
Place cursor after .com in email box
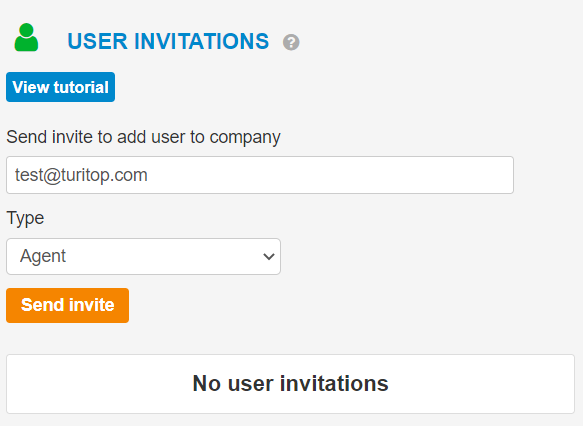[150, 175]
